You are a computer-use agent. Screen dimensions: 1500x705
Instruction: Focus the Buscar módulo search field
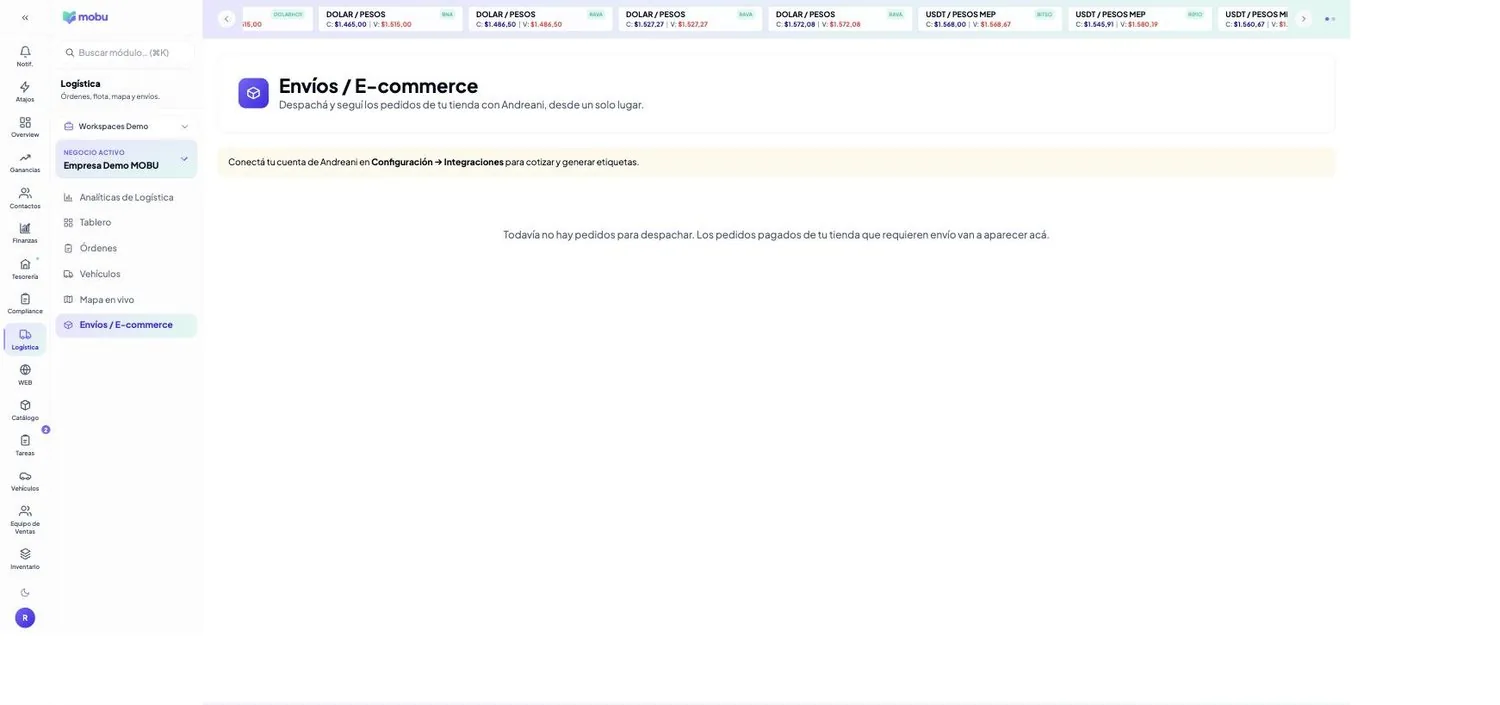126,52
